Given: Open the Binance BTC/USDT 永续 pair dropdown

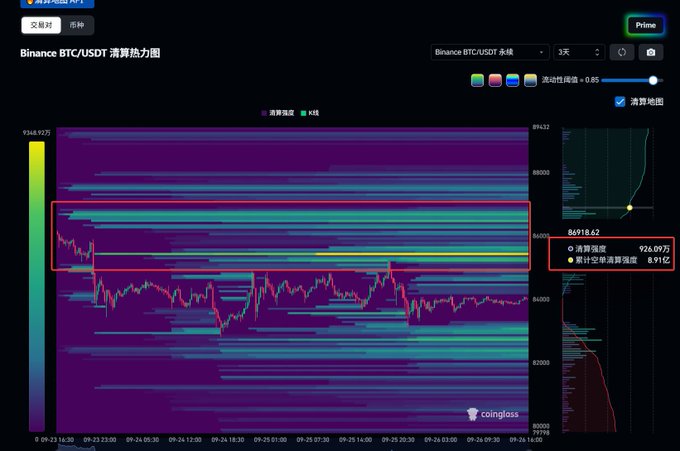Looking at the screenshot, I should 490,52.
